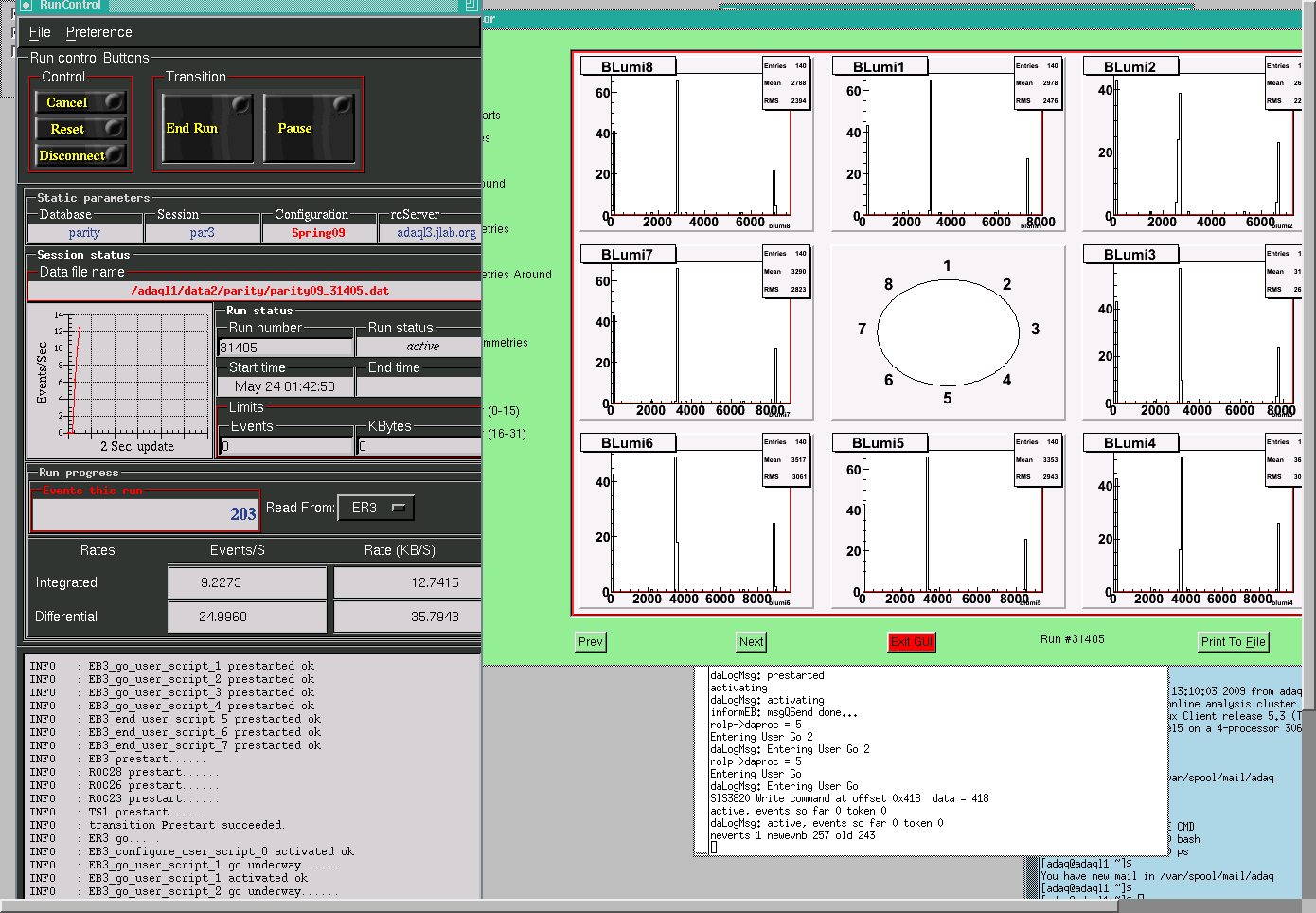
Task: Click the Run status active field
Action: point(418,347)
